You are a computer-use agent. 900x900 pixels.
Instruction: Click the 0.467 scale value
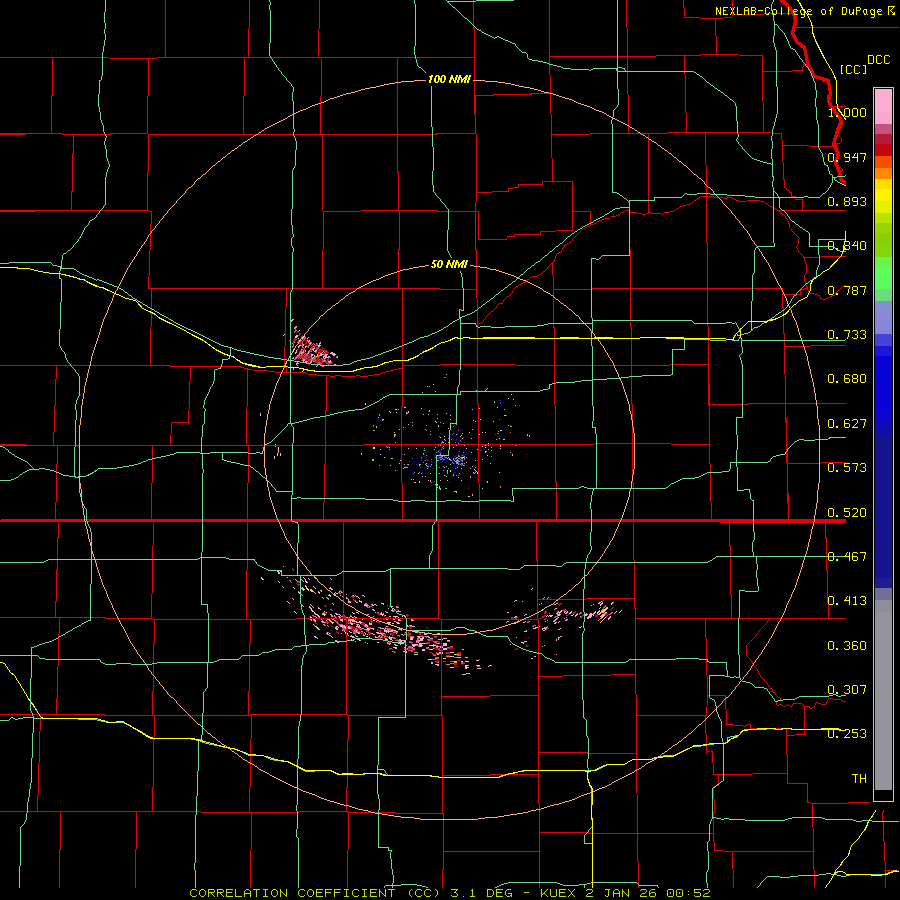(847, 557)
